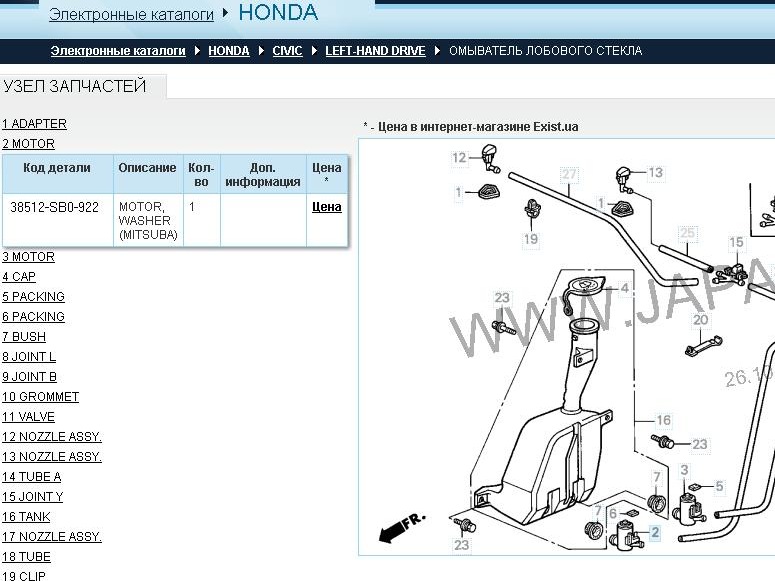Screen dimensions: 775x581
Task: Open the 14 TUBE A entry
Action: [x=32, y=477]
